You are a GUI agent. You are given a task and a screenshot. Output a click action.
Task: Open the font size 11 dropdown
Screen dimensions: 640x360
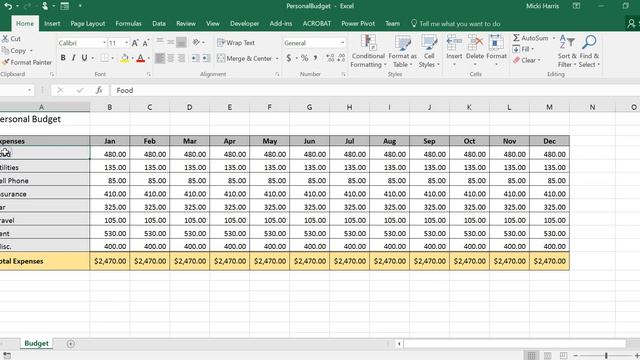126,43
